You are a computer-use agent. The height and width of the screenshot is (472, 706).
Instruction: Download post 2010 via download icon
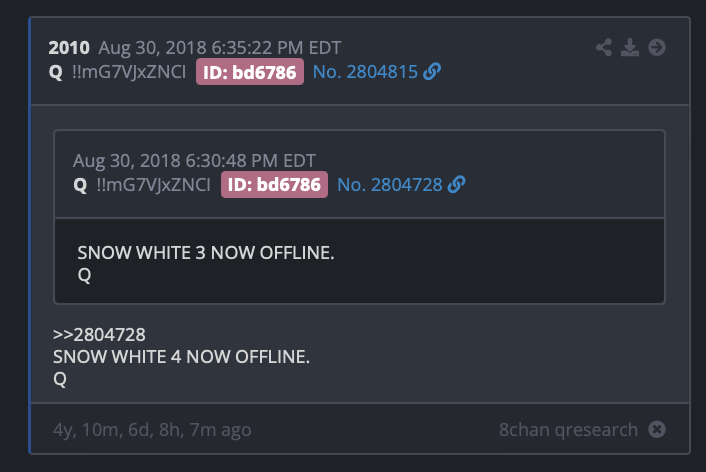pos(630,47)
